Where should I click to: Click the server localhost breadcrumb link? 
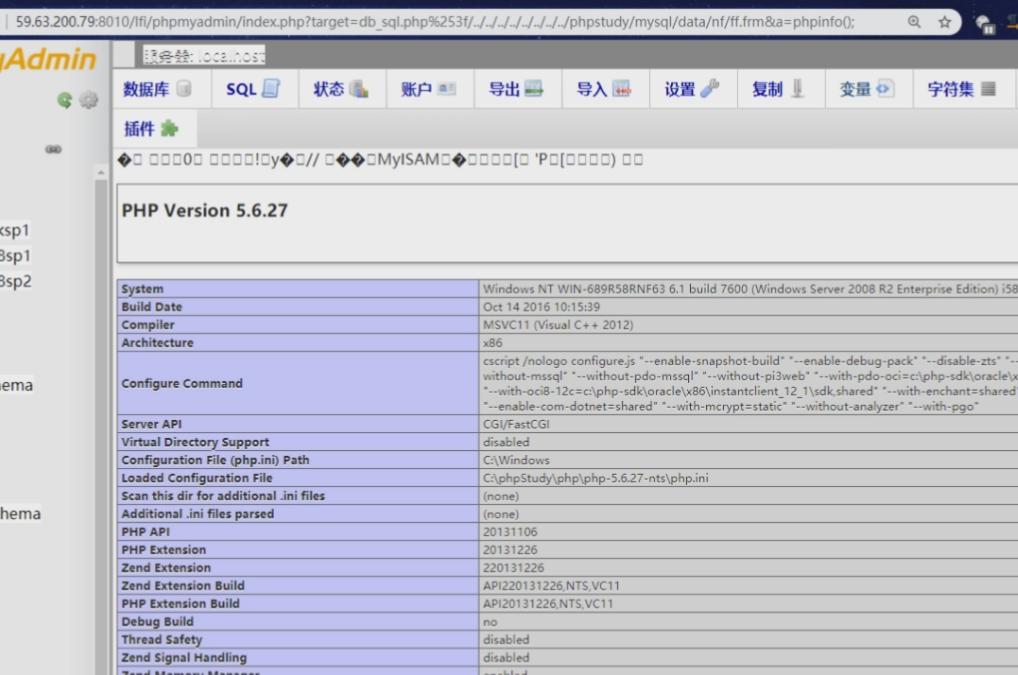coord(204,56)
